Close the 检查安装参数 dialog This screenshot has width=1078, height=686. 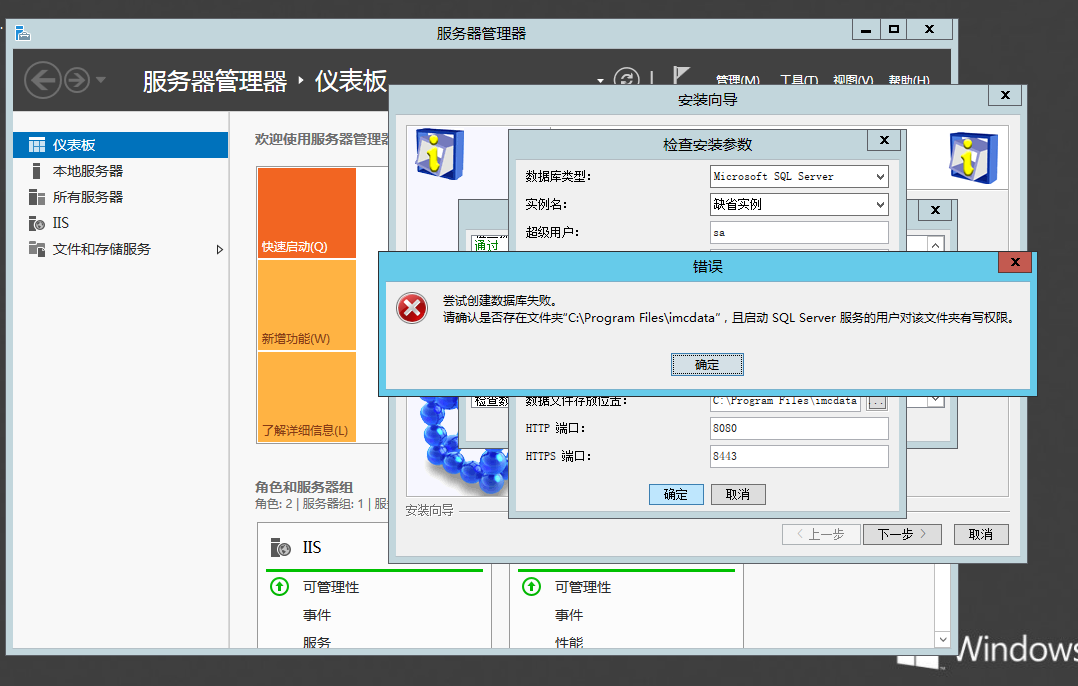[884, 140]
